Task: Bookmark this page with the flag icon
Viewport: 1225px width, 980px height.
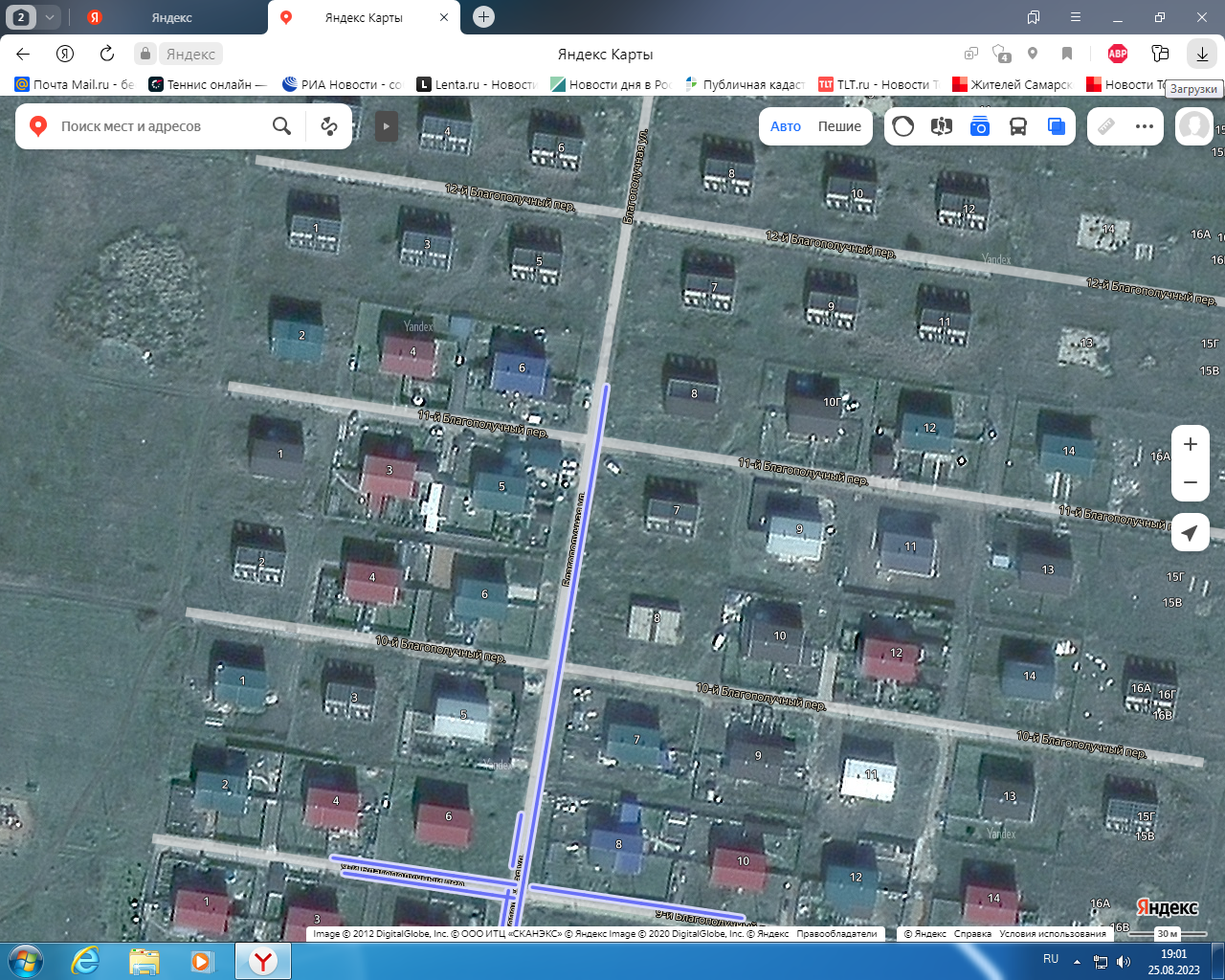Action: click(1067, 54)
